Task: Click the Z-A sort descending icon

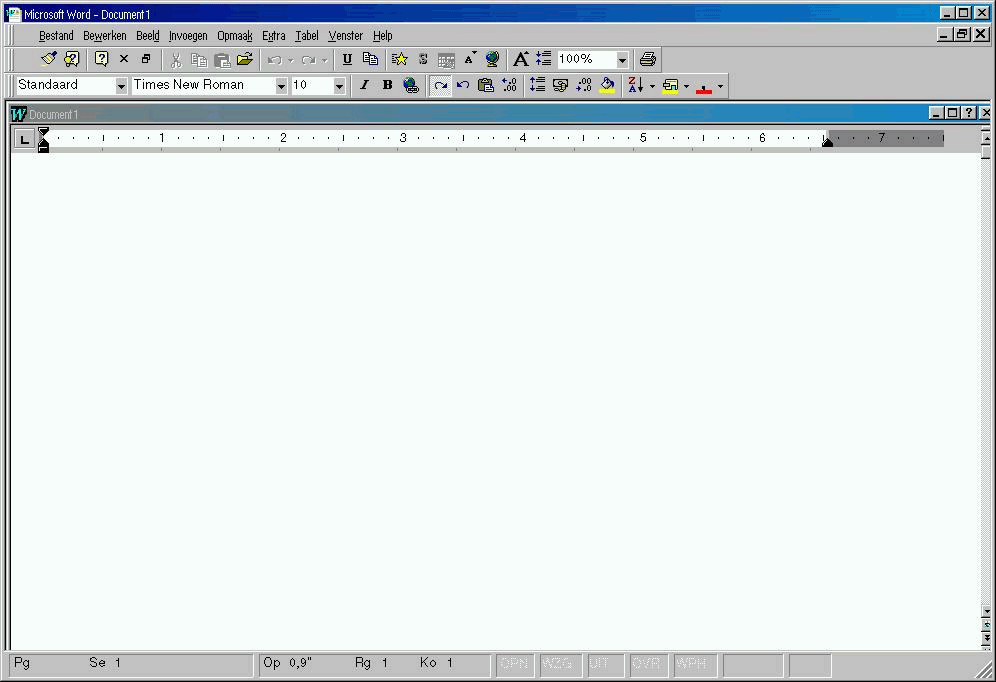Action: [636, 85]
